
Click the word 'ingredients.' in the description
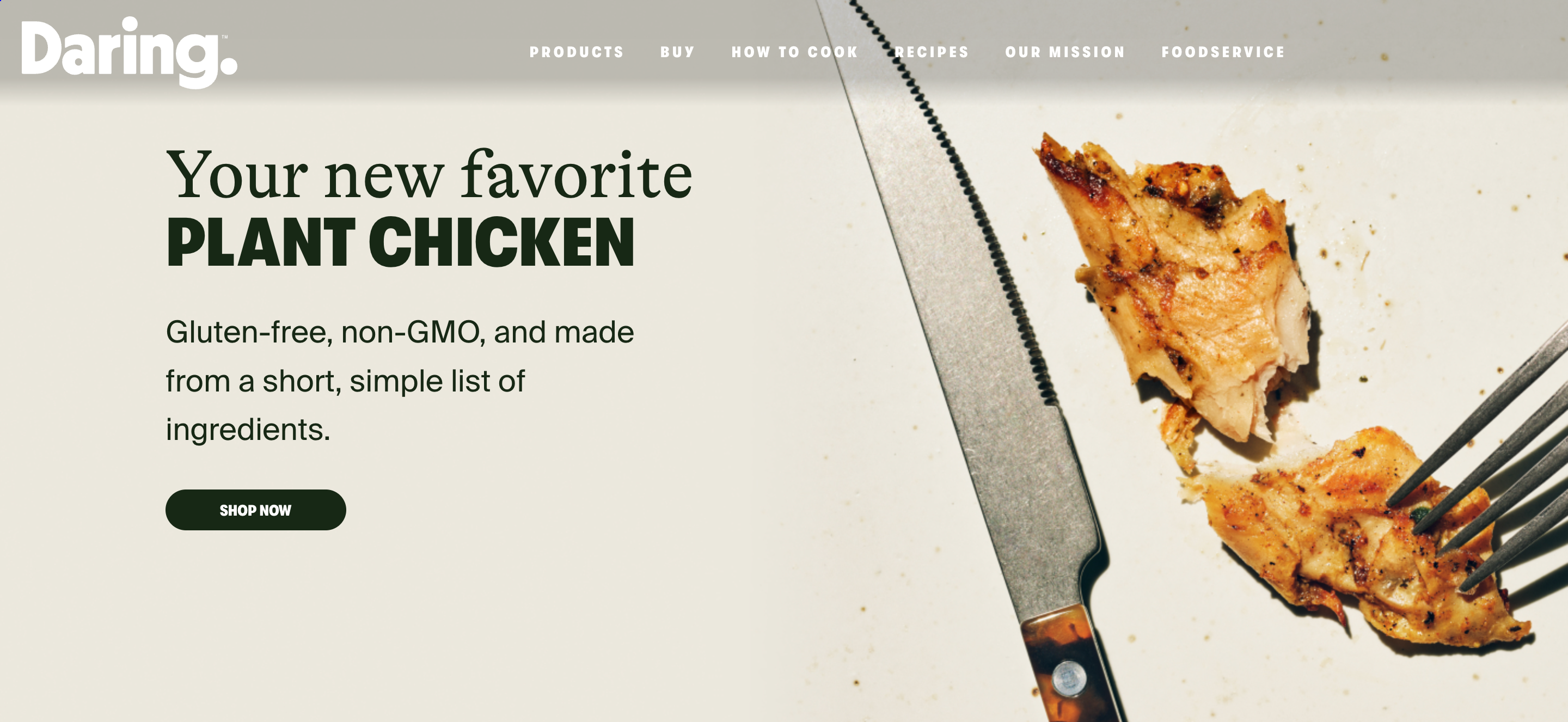pos(248,430)
